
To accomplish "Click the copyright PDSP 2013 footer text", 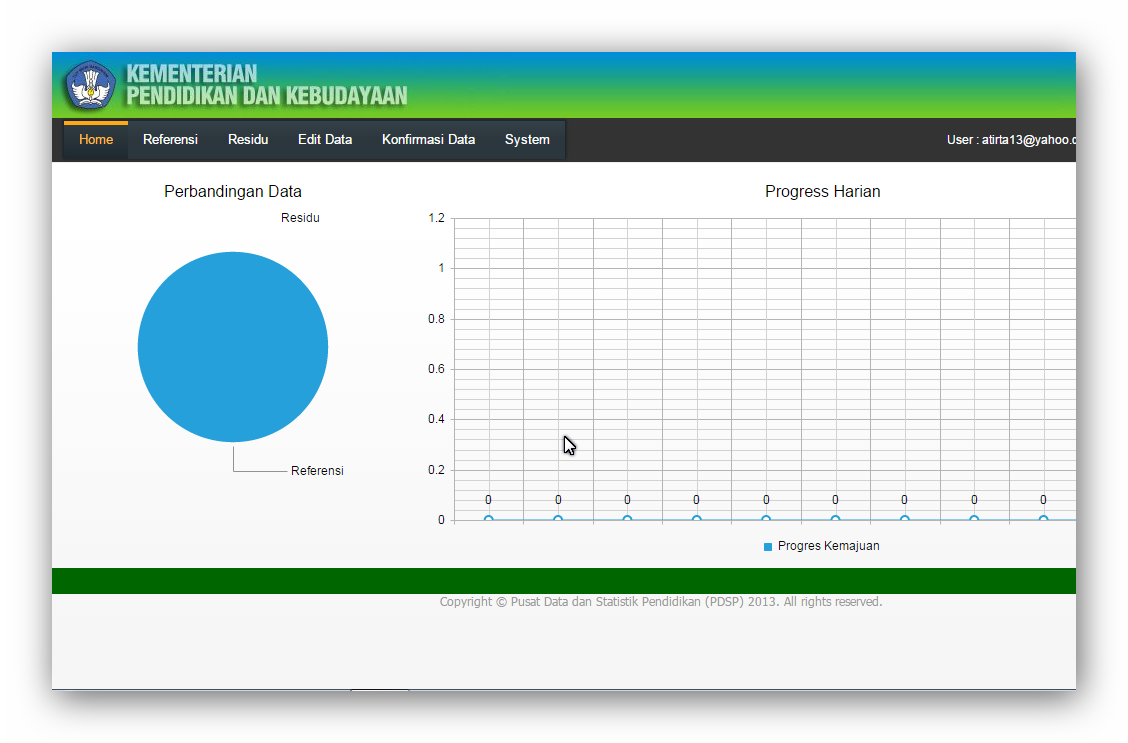I will (660, 601).
